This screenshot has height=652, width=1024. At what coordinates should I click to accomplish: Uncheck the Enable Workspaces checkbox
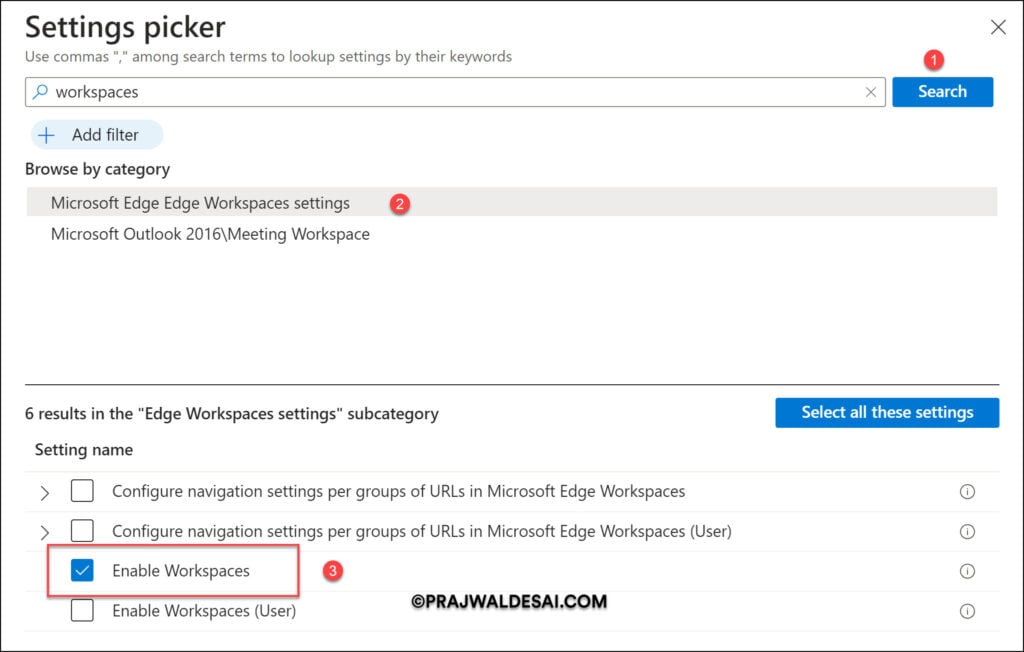(82, 570)
